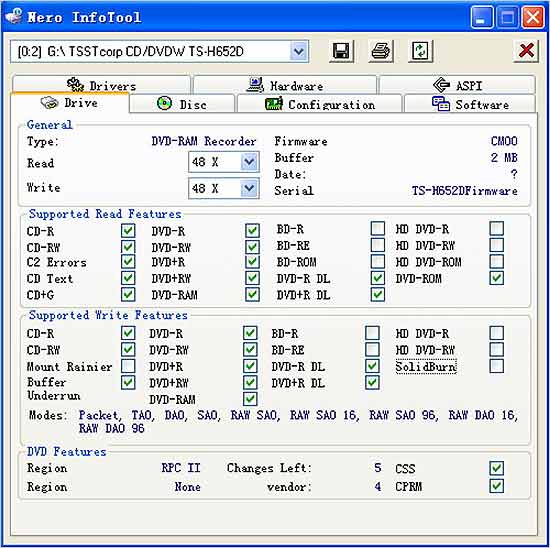Image resolution: width=550 pixels, height=548 pixels.
Task: Toggle the DVD-ROM checkbox
Action: tap(497, 278)
